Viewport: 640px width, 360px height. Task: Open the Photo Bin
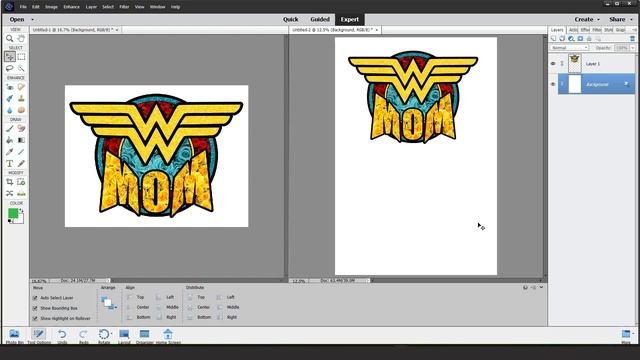coord(14,336)
